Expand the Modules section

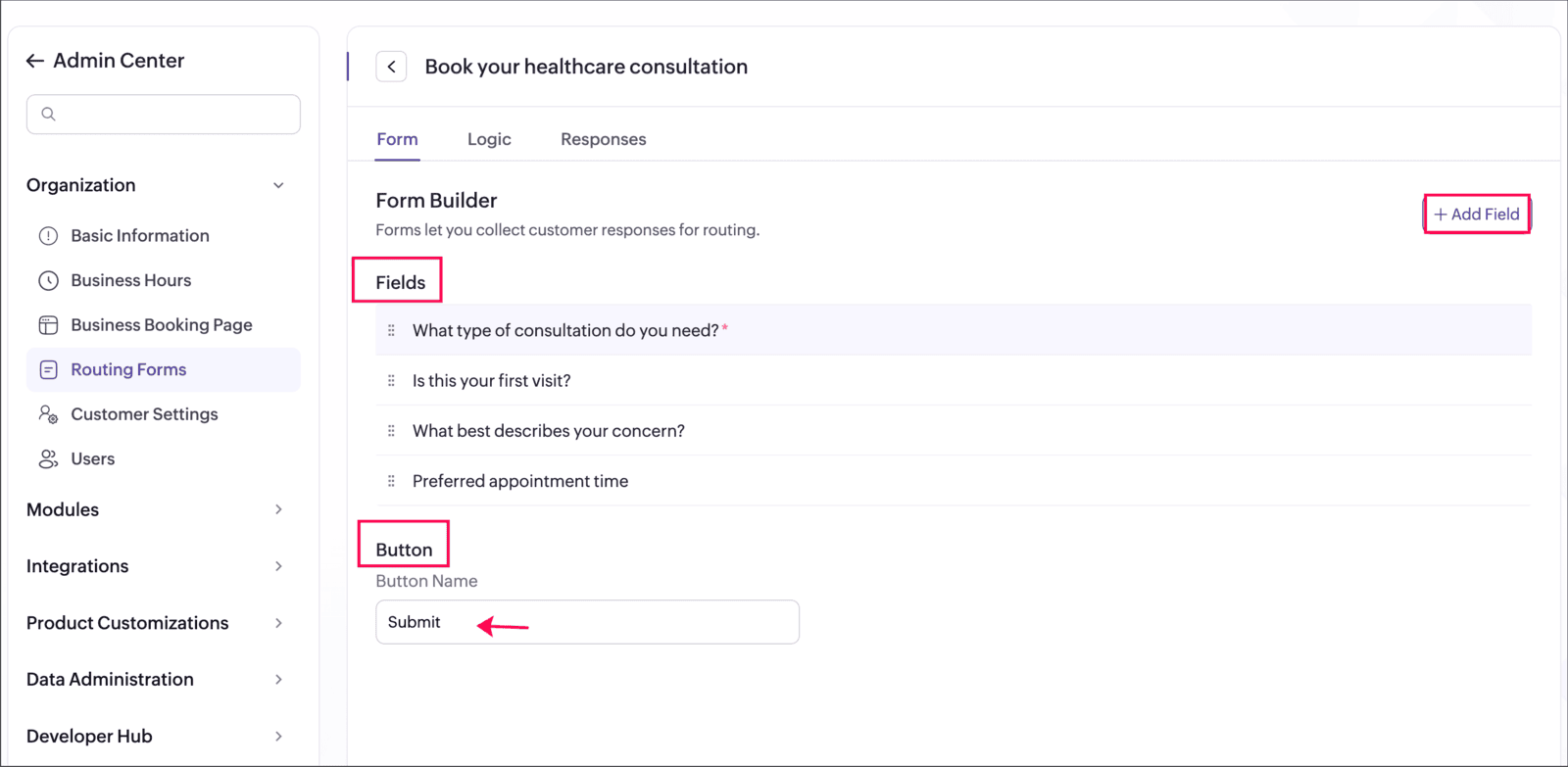tap(278, 509)
